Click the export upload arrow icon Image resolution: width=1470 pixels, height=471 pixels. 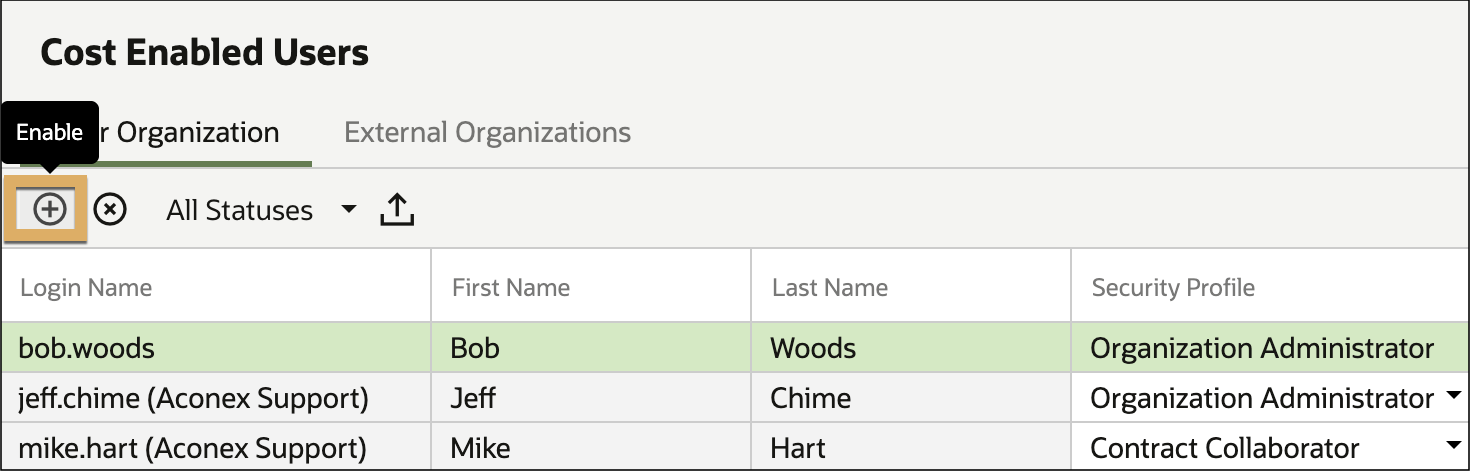click(x=397, y=210)
